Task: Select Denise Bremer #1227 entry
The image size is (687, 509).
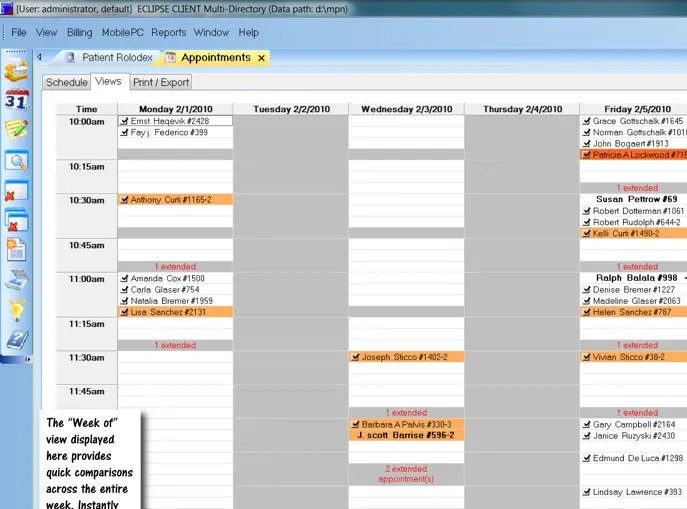Action: point(634,290)
